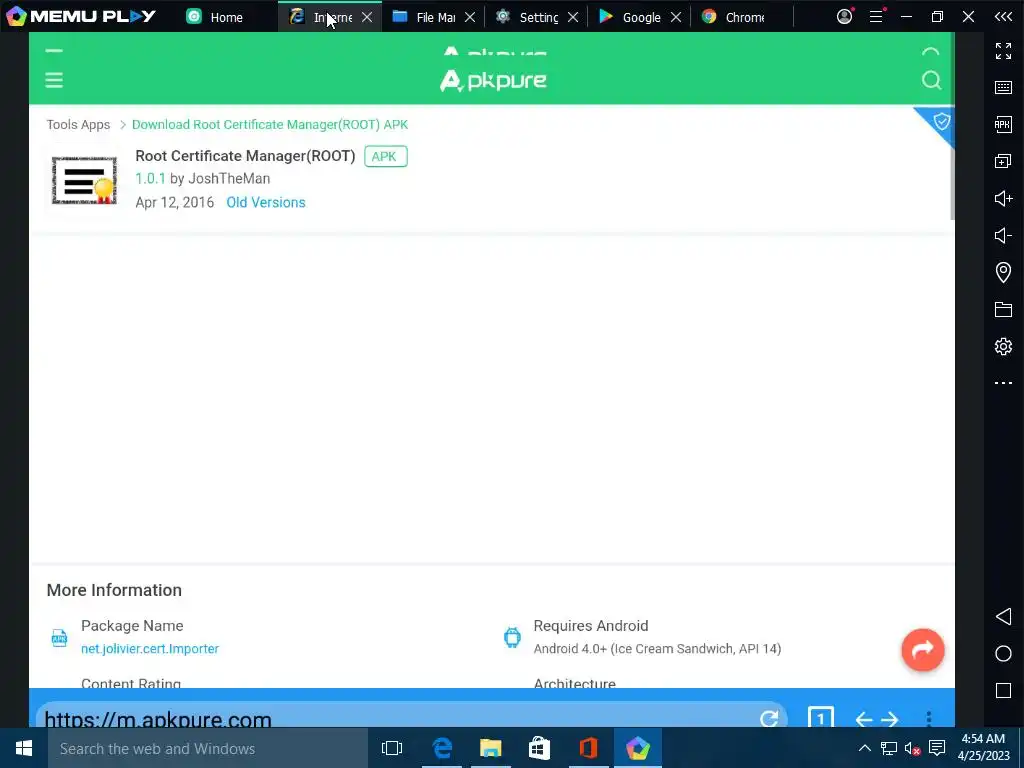
Task: Click the page vertical scrollbar
Action: [x=952, y=127]
